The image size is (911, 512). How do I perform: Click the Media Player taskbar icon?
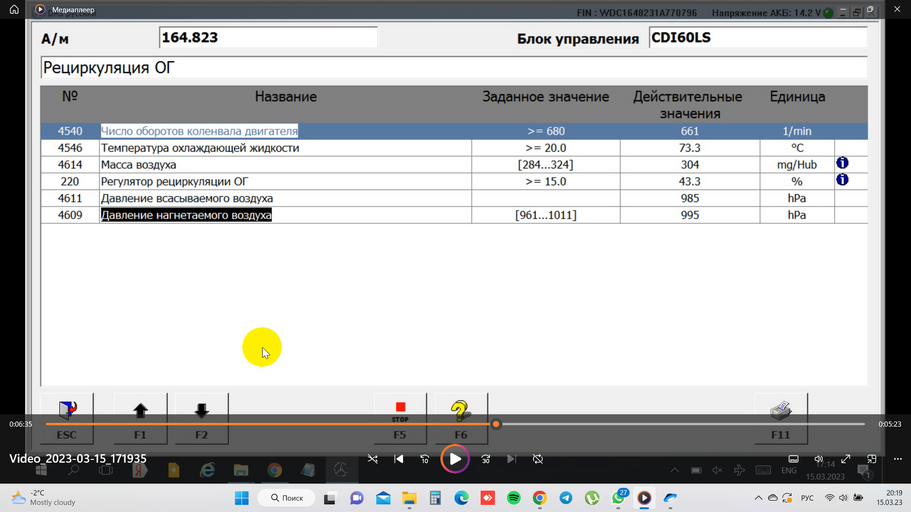(x=644, y=498)
